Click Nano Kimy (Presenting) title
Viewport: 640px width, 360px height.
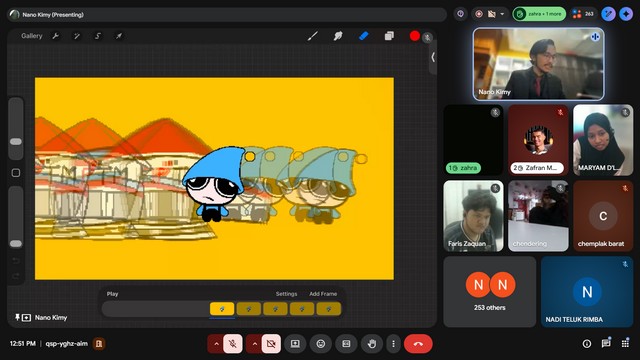tap(53, 15)
